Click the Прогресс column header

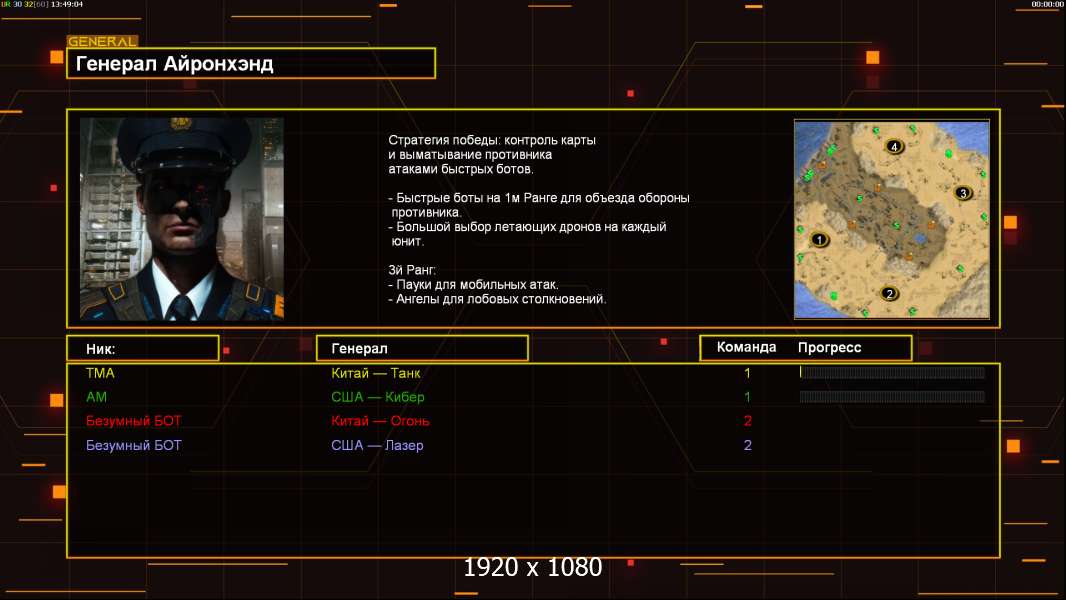829,348
